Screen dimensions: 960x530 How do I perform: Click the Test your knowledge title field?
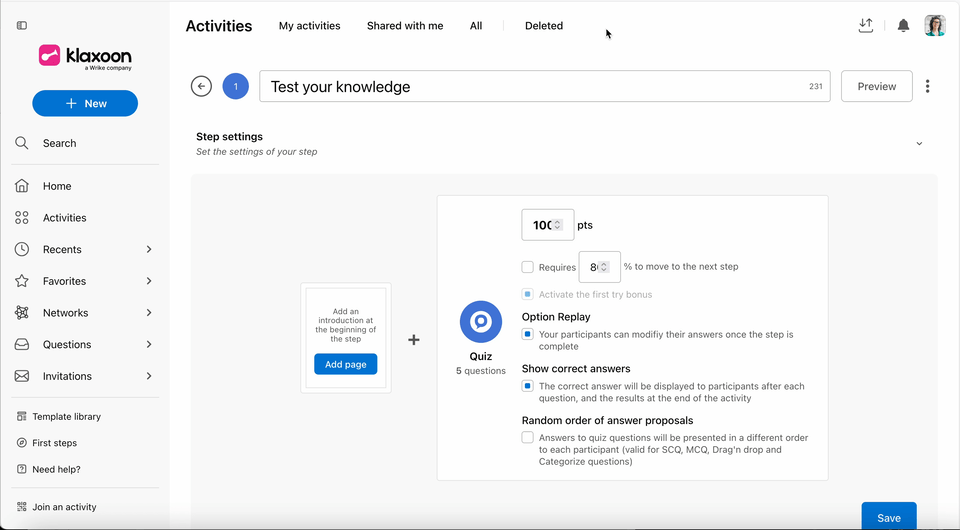pyautogui.click(x=545, y=86)
